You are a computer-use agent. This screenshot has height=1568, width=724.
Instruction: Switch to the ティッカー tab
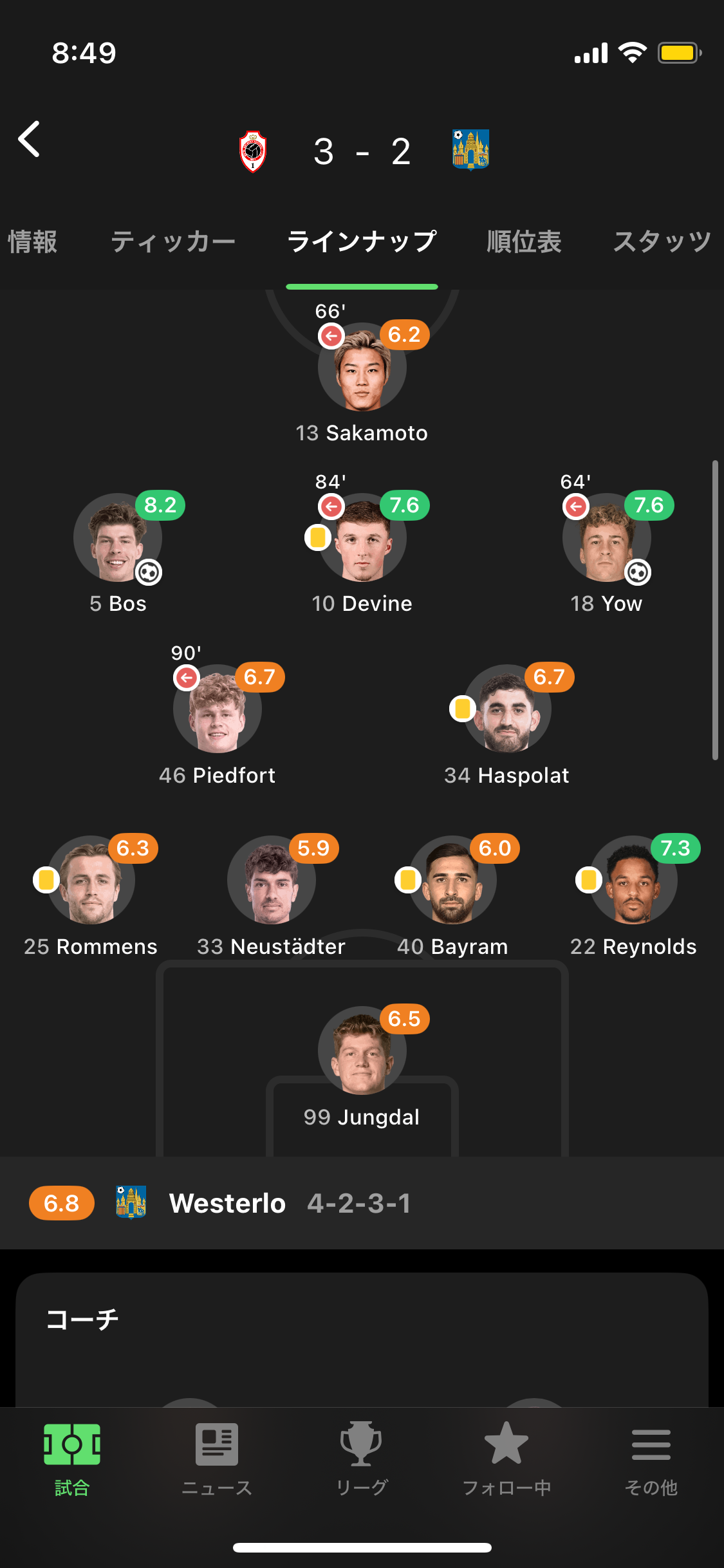[x=173, y=242]
